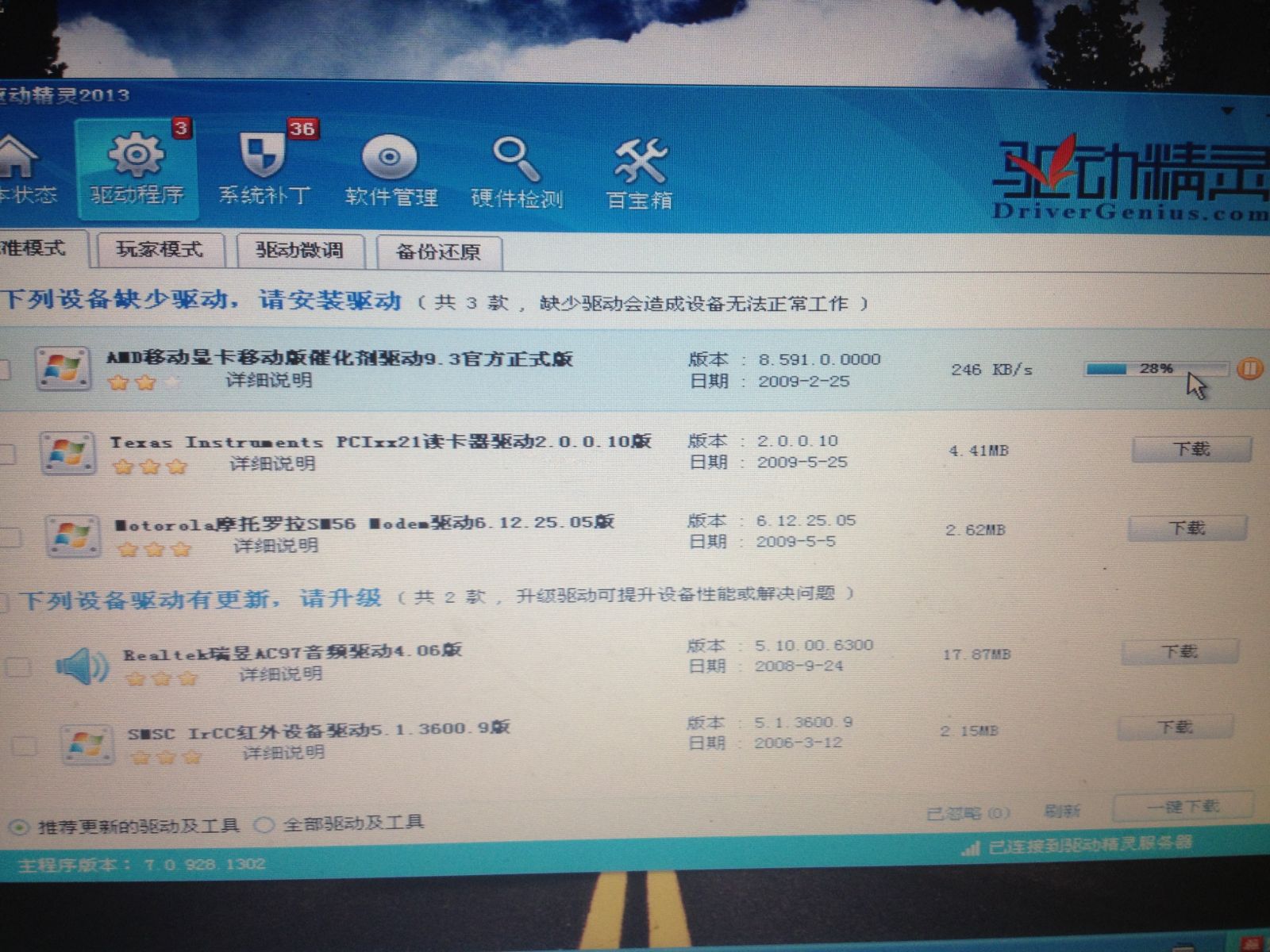Click the star rating of Texas Instruments driver
Viewport: 1270px width, 952px height.
(x=149, y=466)
